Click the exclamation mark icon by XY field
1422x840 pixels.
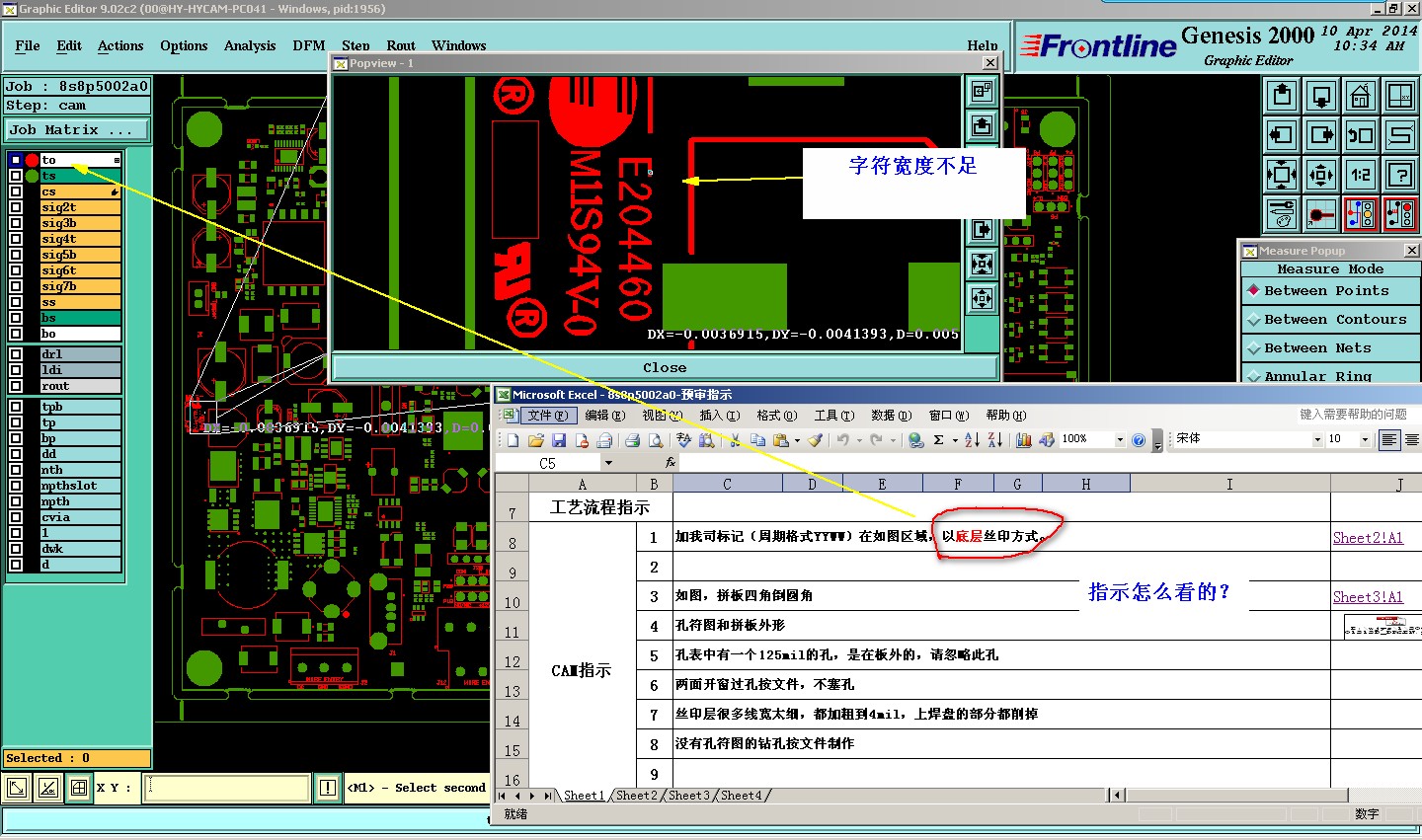pyautogui.click(x=328, y=788)
